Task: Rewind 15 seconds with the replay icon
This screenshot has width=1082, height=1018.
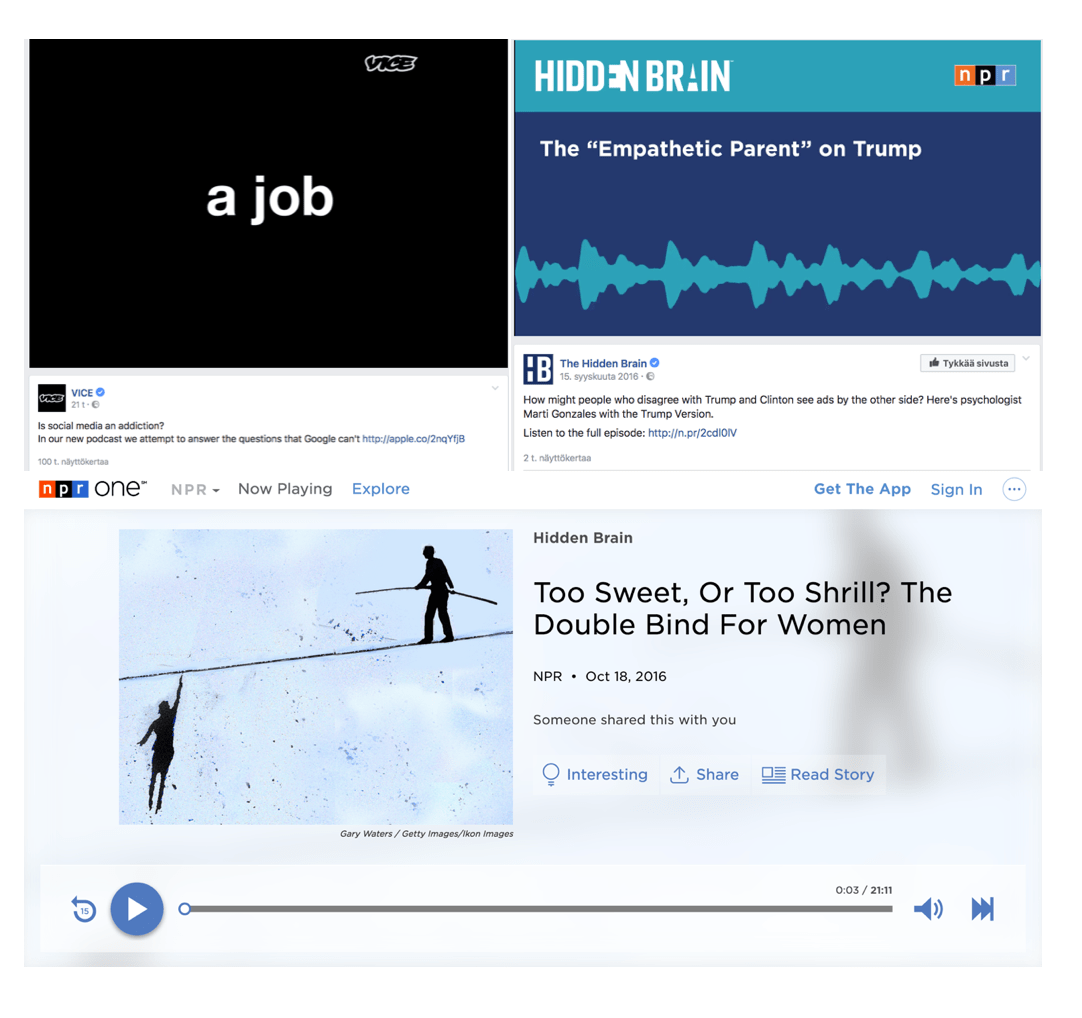Action: click(84, 909)
